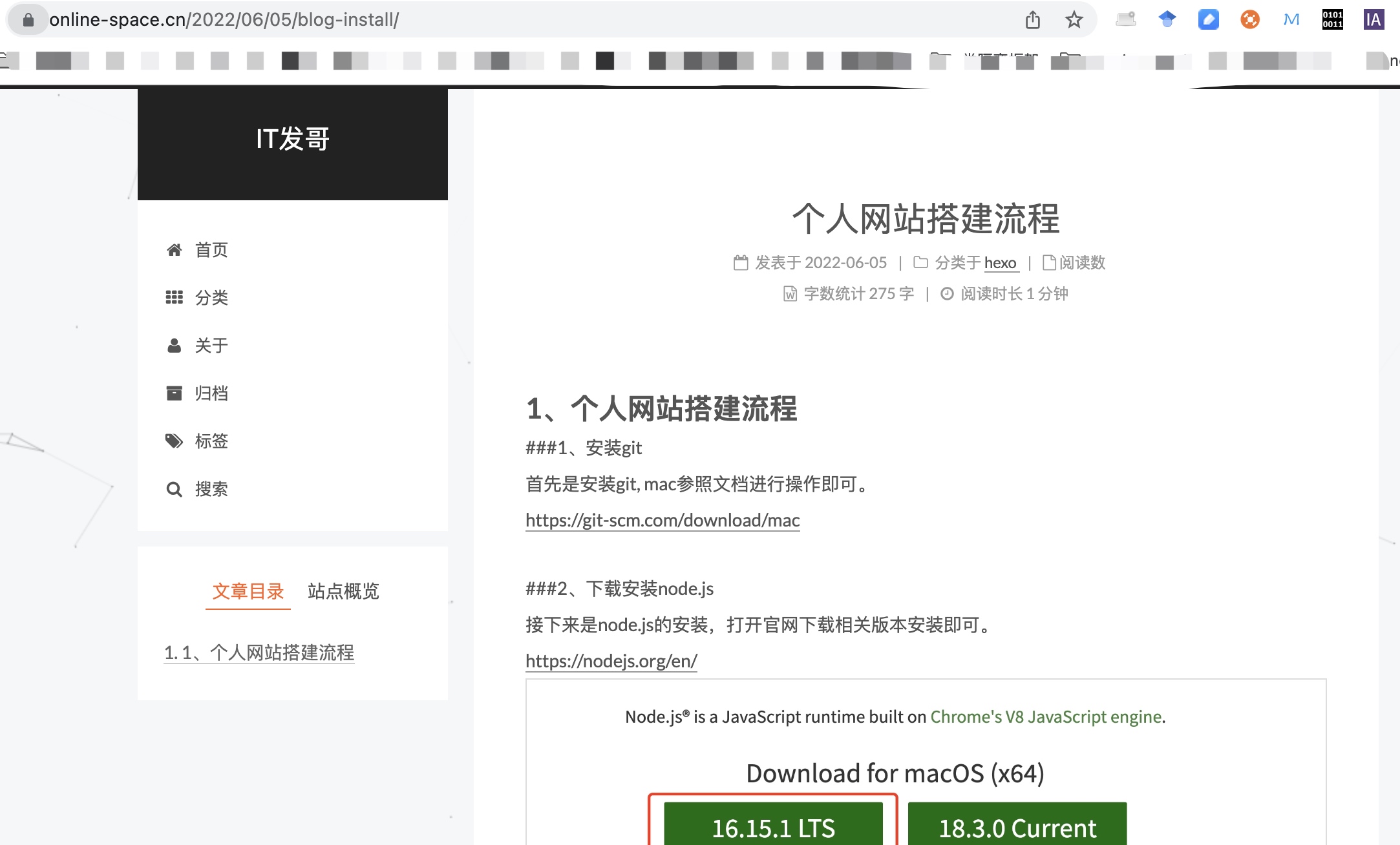Click the lock site-info icon
Viewport: 1400px width, 845px height.
(x=28, y=20)
